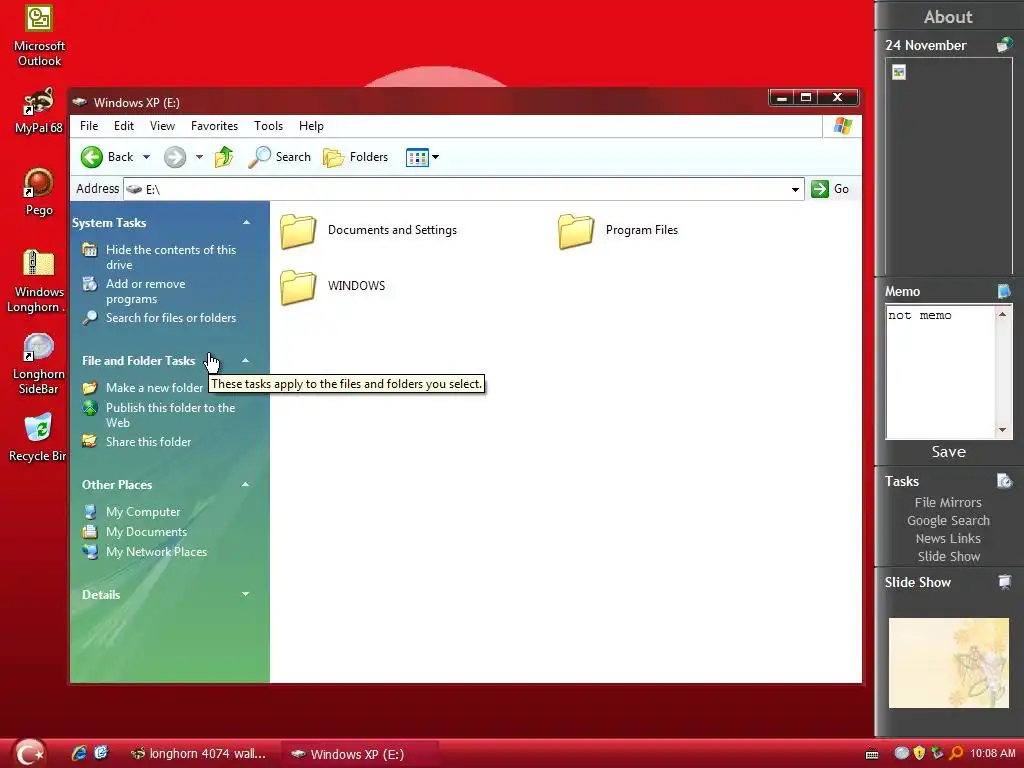Select the Pego desktop icon

coord(39,191)
